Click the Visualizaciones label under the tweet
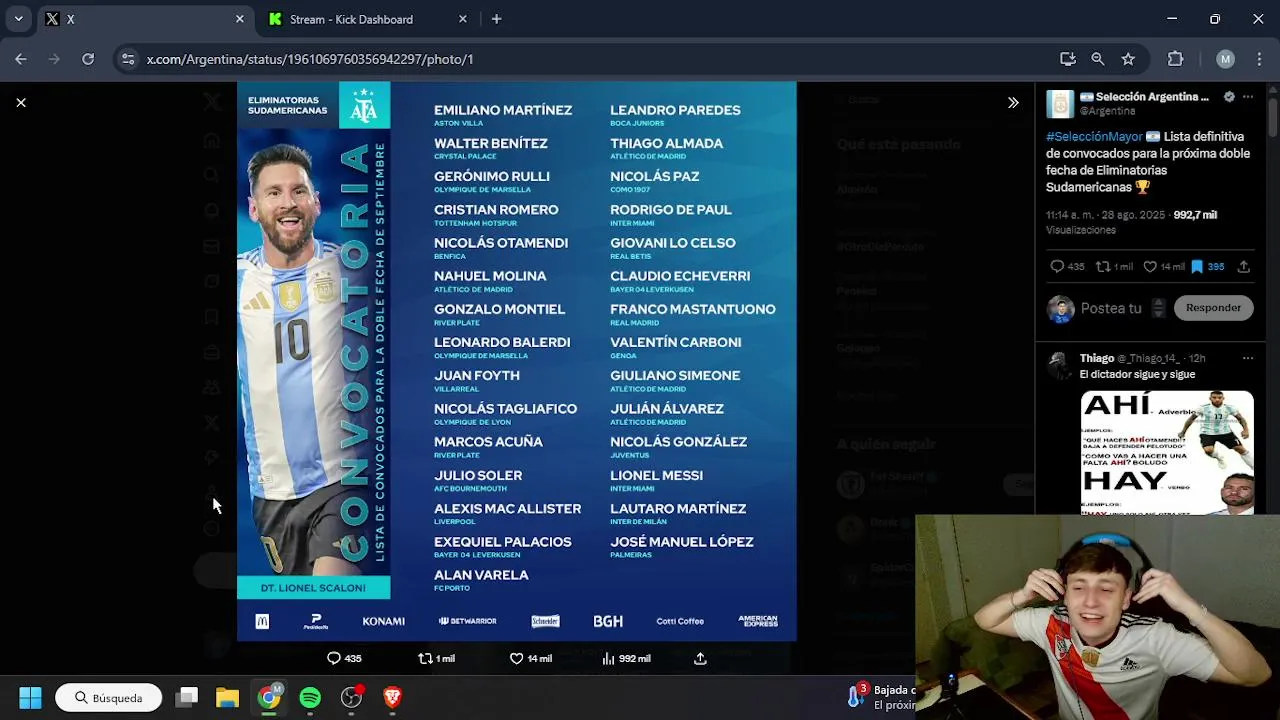This screenshot has width=1280, height=720. click(x=1081, y=230)
